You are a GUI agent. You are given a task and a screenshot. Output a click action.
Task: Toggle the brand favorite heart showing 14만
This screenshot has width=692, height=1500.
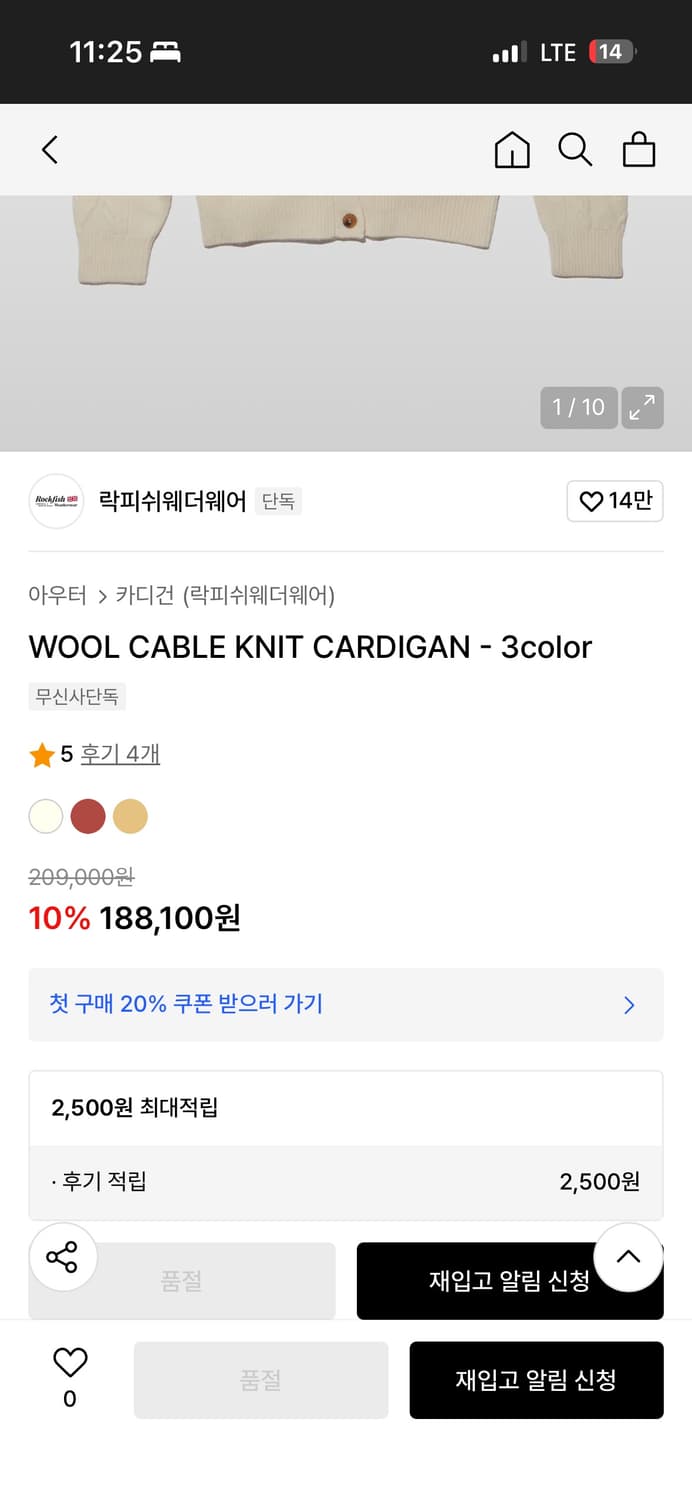pyautogui.click(x=615, y=501)
